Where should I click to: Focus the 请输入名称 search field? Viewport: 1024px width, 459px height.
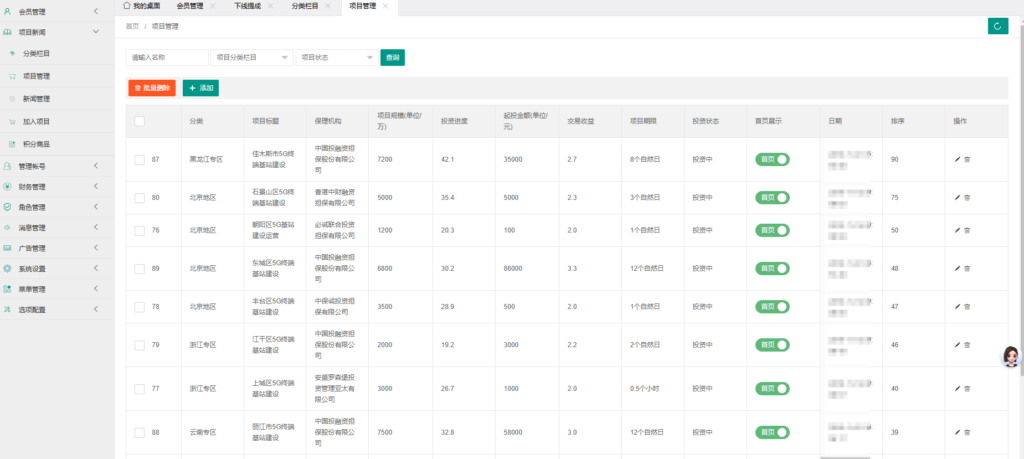click(167, 57)
